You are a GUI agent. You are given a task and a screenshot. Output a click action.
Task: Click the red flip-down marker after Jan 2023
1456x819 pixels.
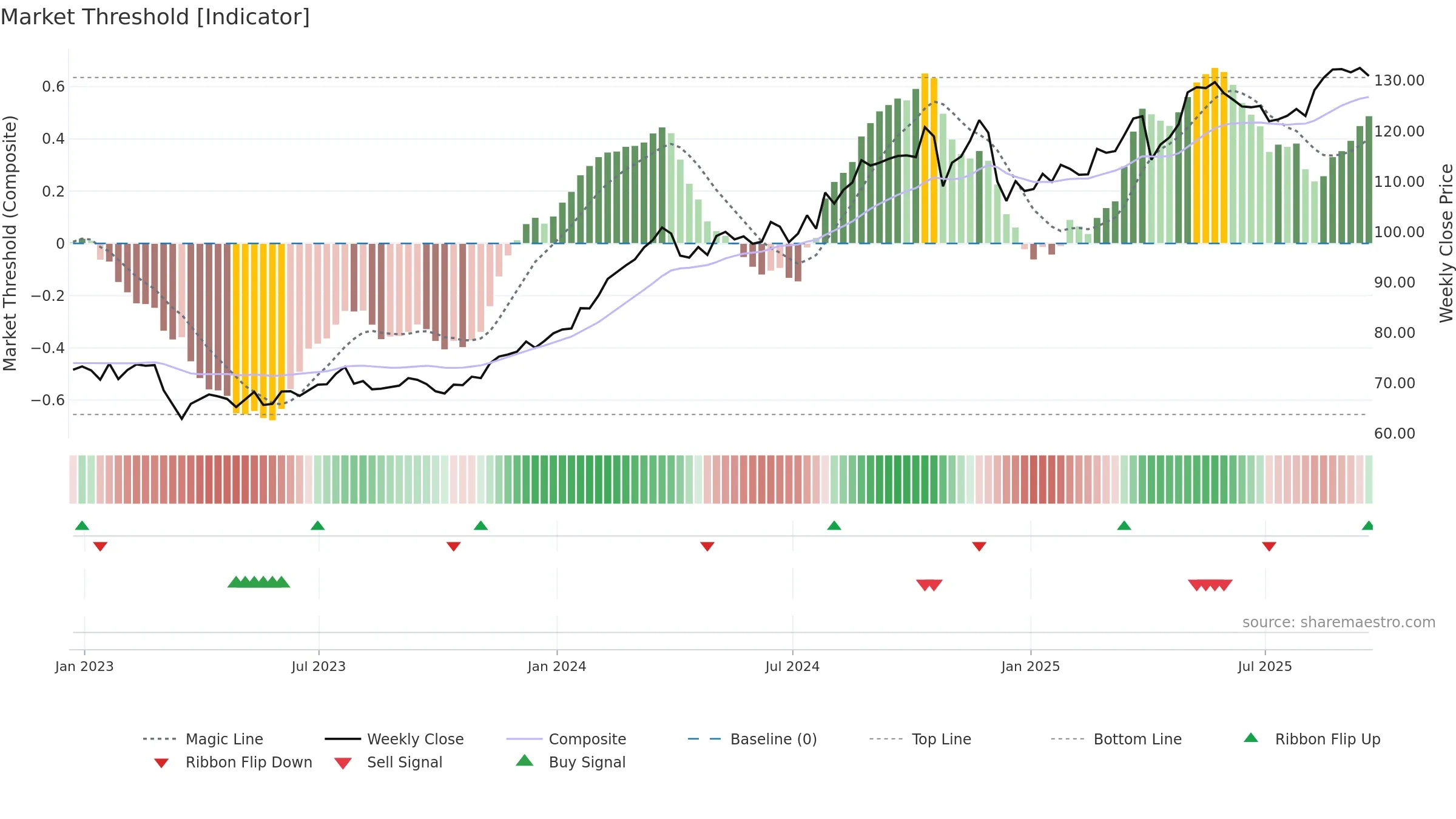(x=100, y=547)
